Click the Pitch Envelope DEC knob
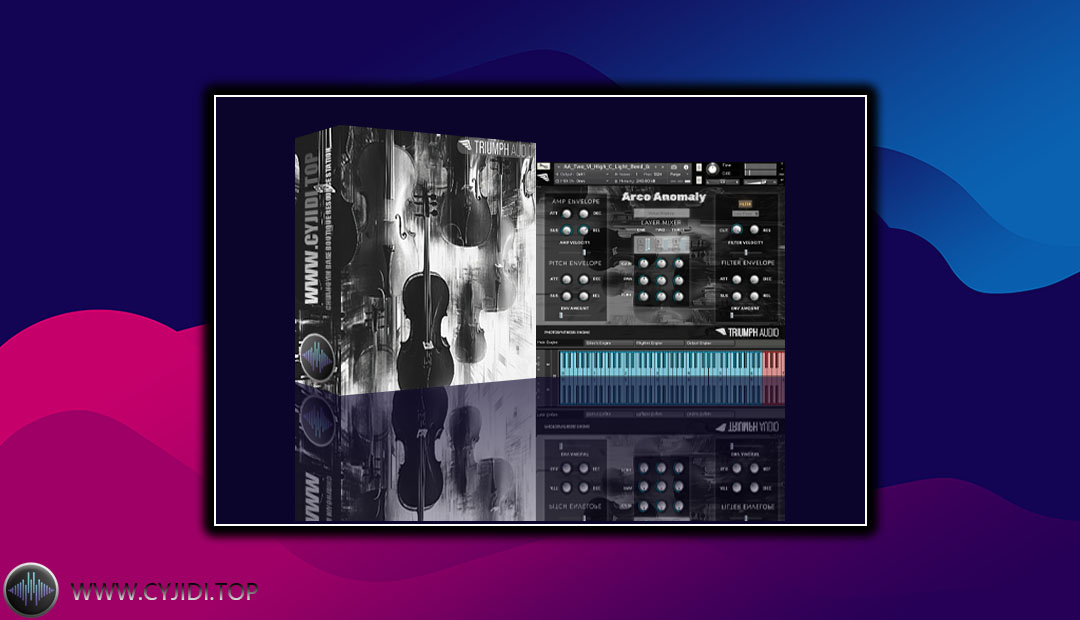1080x620 pixels. [x=583, y=280]
